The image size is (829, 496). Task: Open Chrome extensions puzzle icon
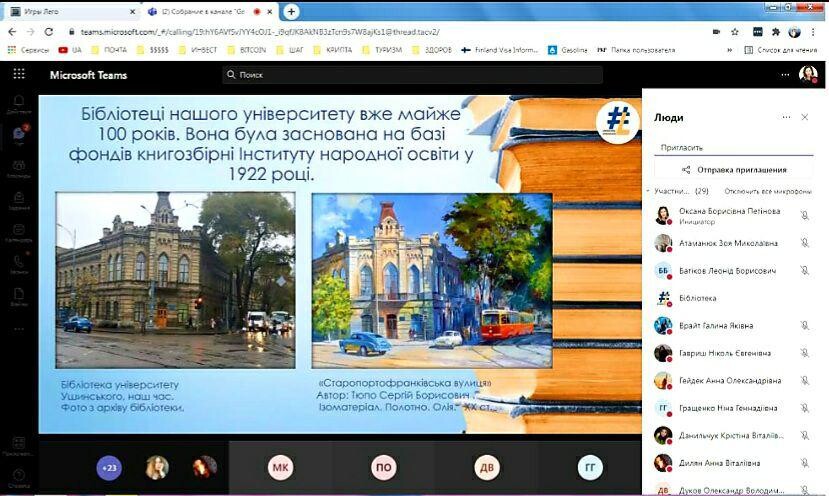coord(776,32)
